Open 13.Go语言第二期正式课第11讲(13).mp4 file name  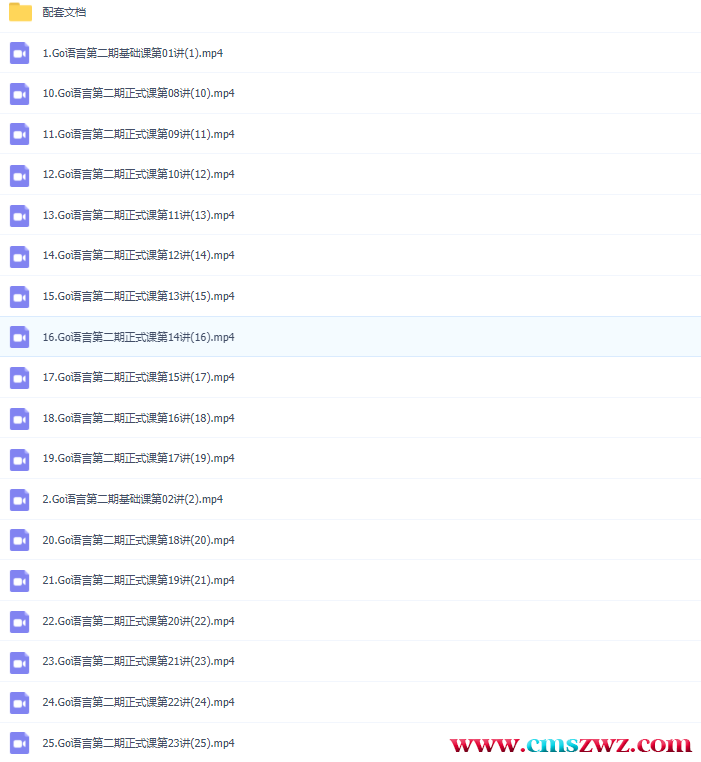click(138, 215)
